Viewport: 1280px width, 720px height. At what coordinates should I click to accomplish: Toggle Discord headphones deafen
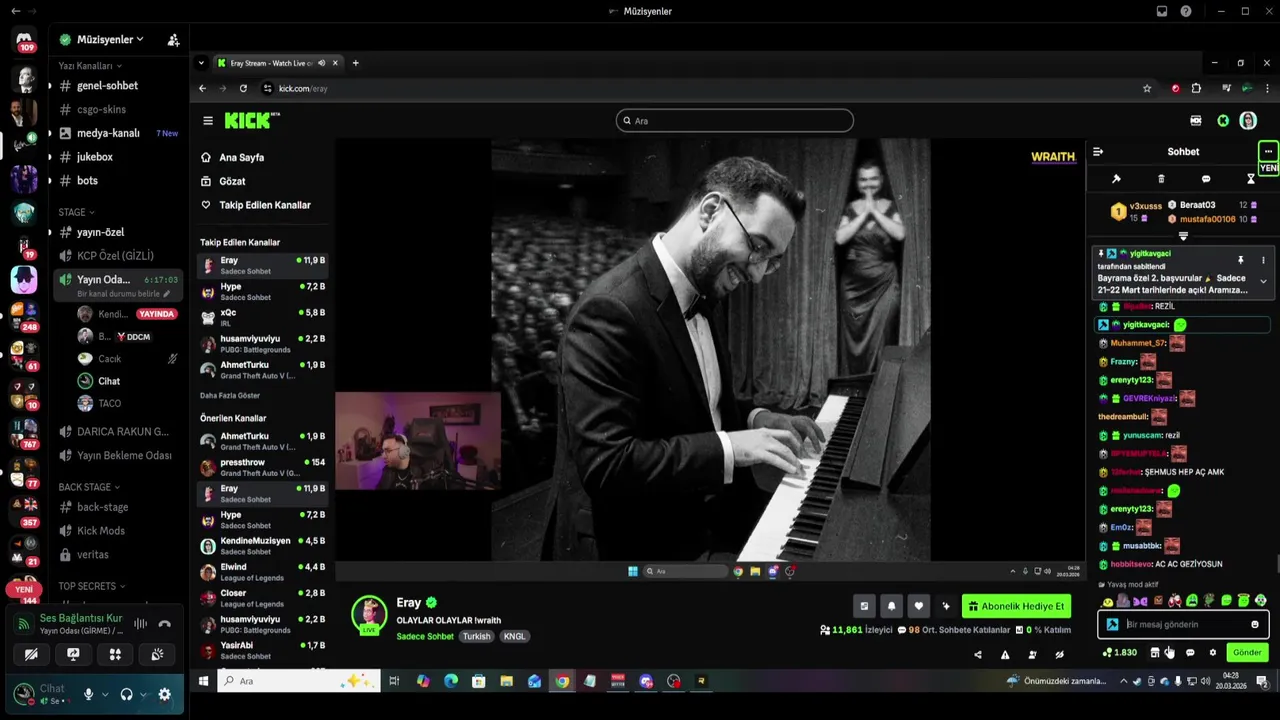click(x=126, y=694)
